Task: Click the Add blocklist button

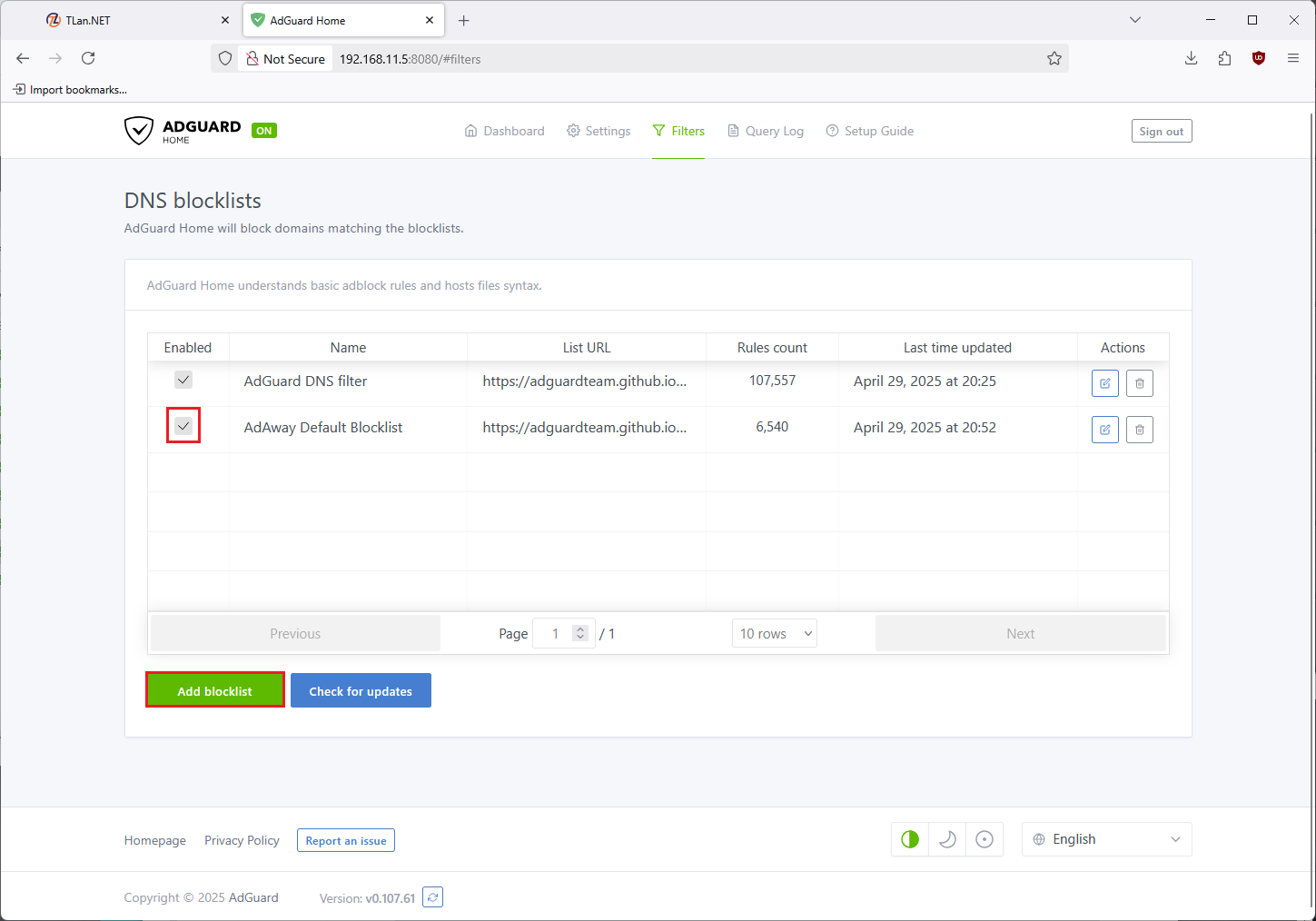Action: click(215, 690)
